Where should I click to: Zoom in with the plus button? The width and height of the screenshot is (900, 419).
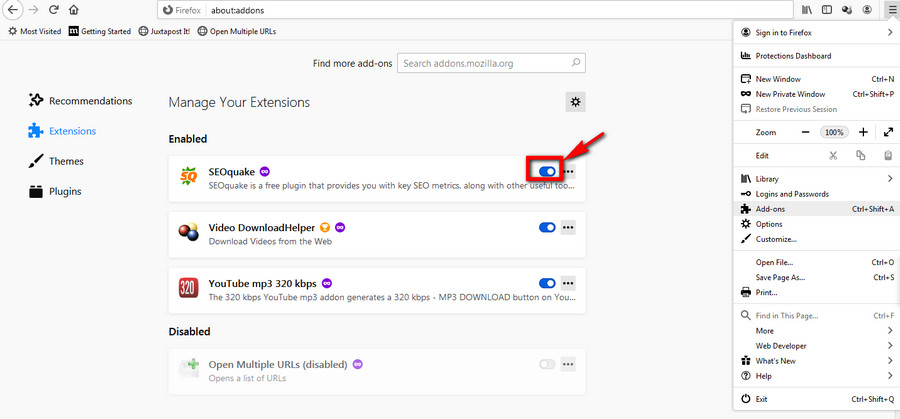(x=863, y=132)
